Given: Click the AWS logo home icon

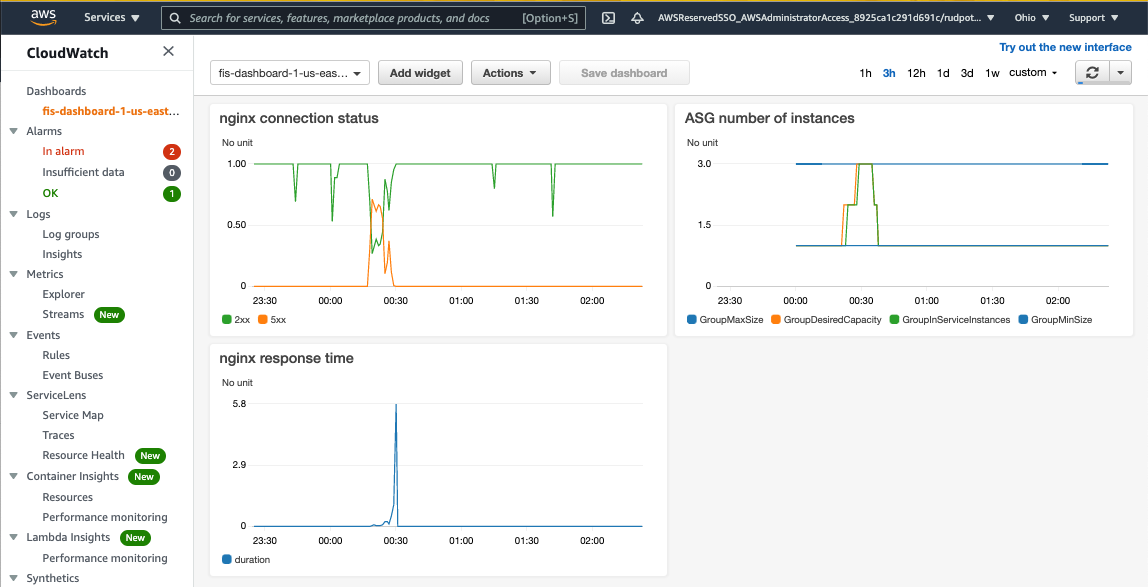Looking at the screenshot, I should click(45, 18).
